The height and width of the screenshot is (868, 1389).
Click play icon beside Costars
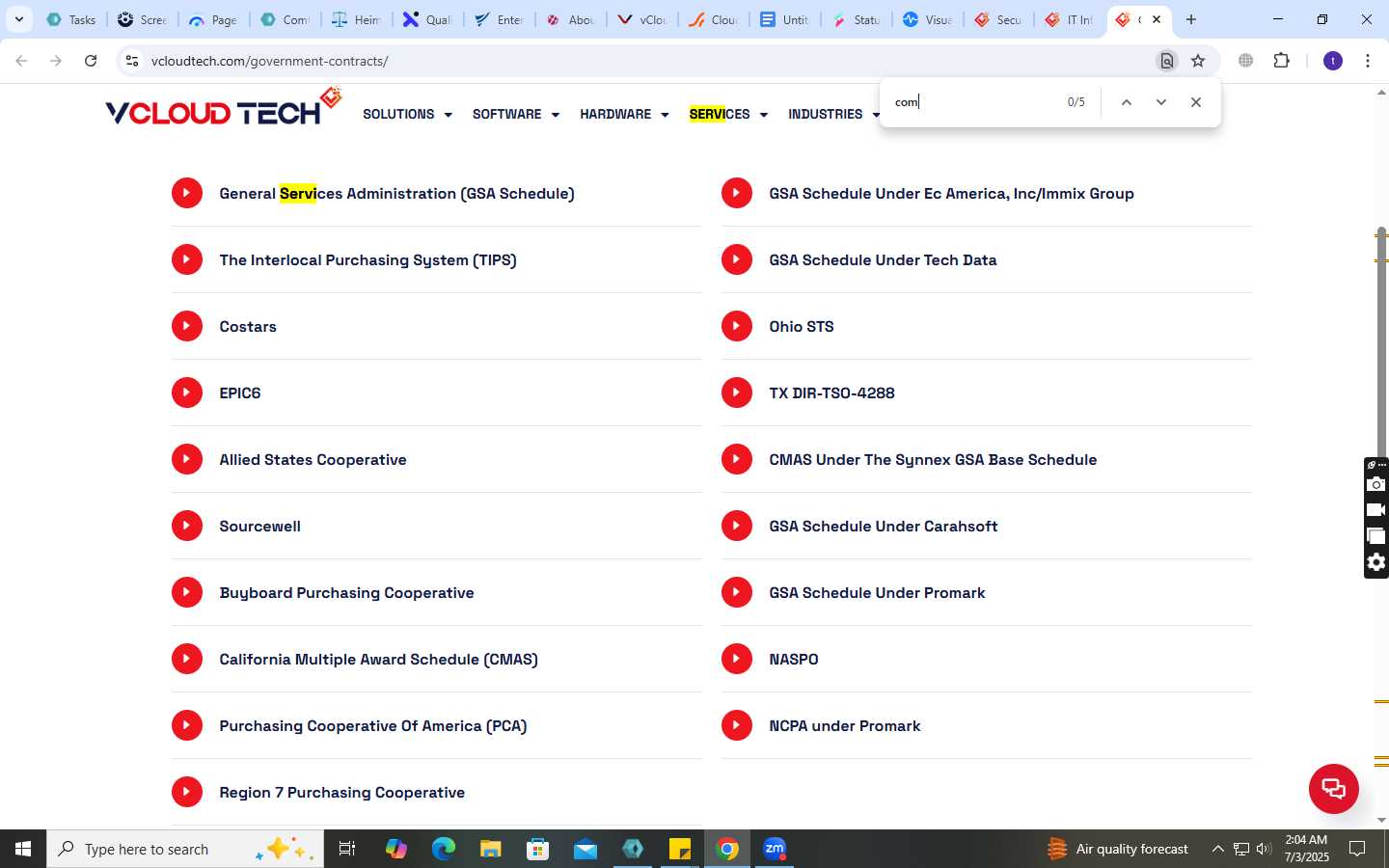point(187,326)
